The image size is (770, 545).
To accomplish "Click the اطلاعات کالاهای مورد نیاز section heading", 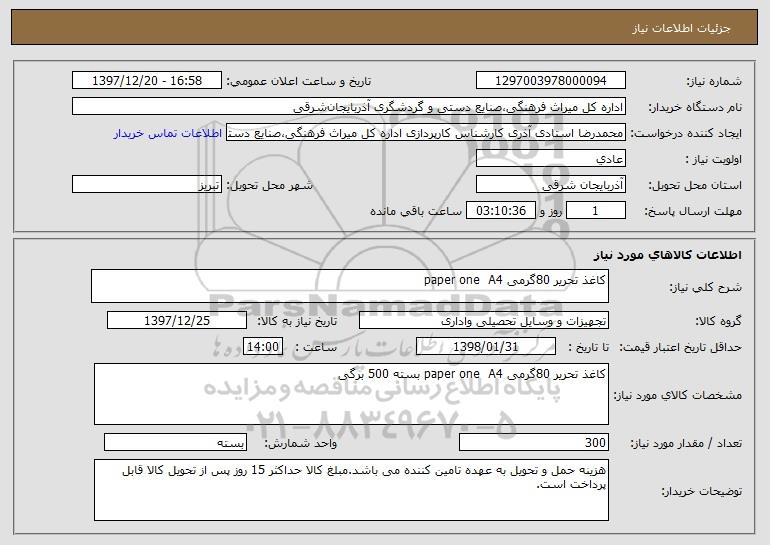I will tap(667, 255).
